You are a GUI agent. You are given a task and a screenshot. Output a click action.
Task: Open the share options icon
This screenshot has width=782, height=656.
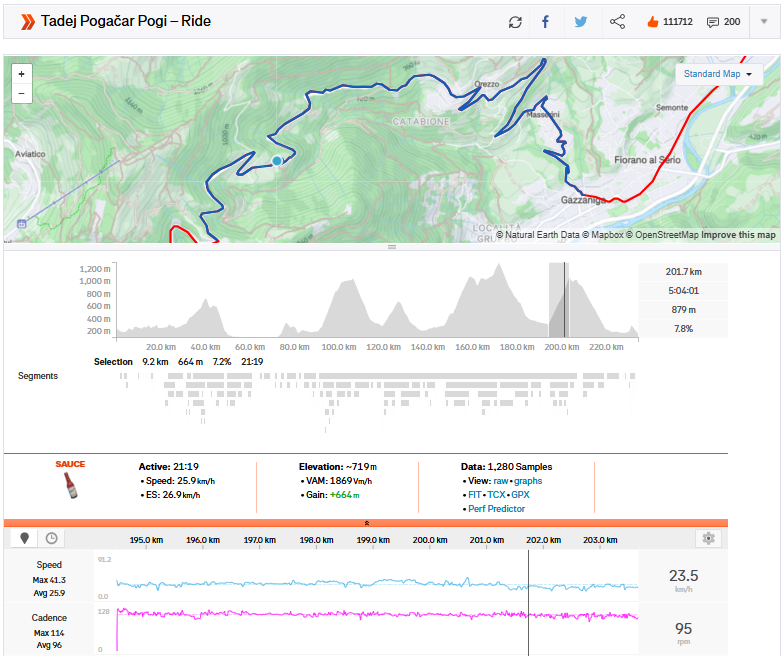click(x=617, y=22)
